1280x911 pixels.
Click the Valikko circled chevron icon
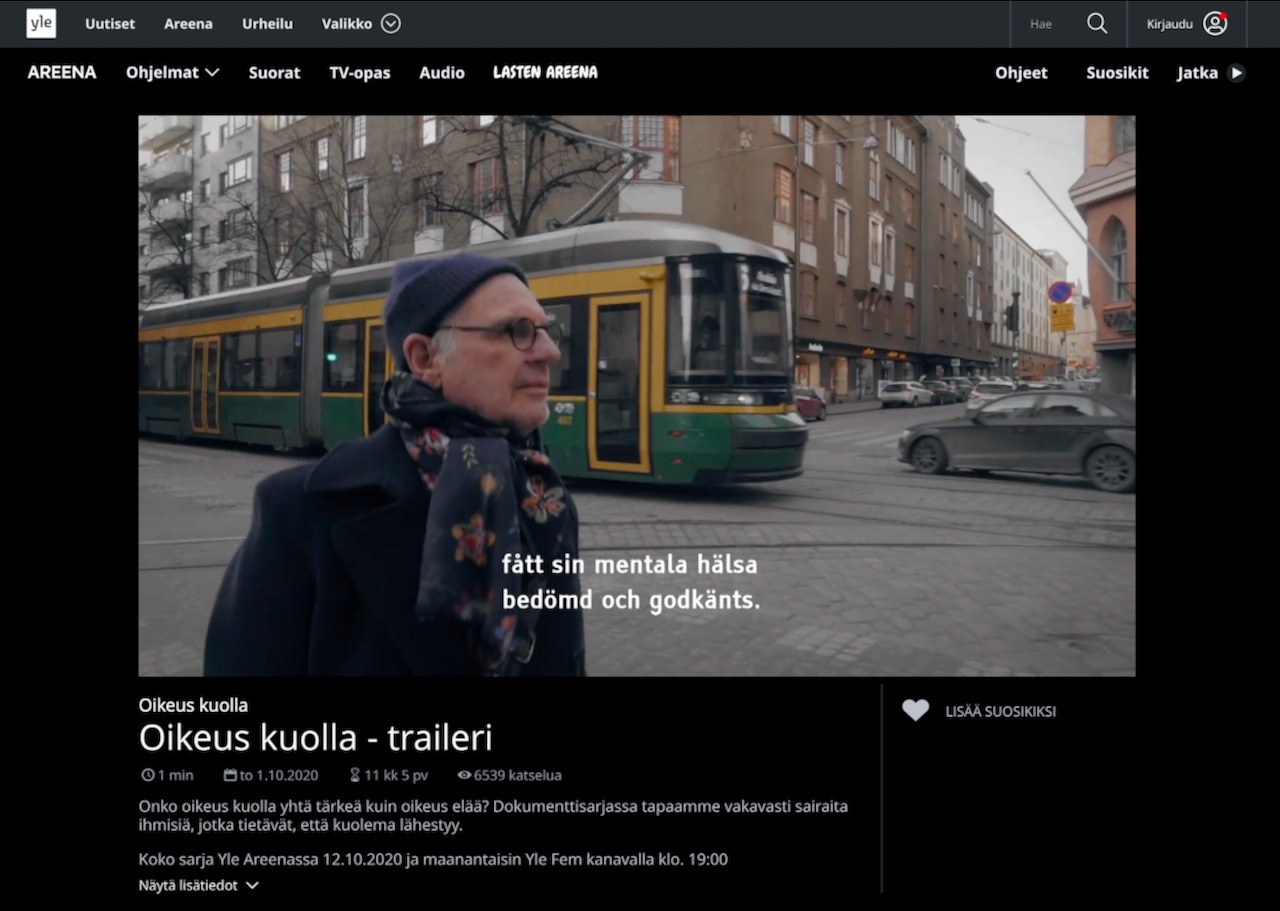391,23
